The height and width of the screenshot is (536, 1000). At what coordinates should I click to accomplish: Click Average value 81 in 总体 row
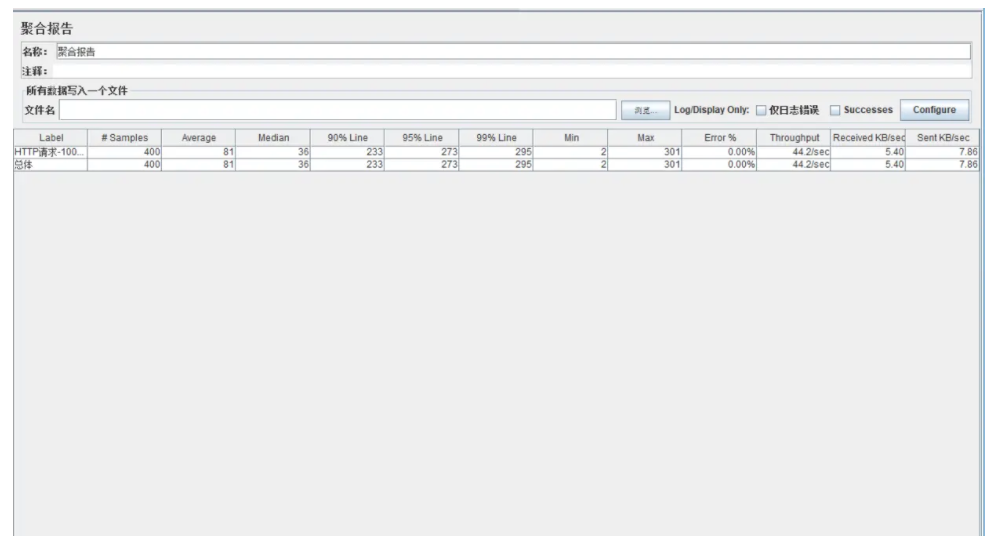coord(198,165)
